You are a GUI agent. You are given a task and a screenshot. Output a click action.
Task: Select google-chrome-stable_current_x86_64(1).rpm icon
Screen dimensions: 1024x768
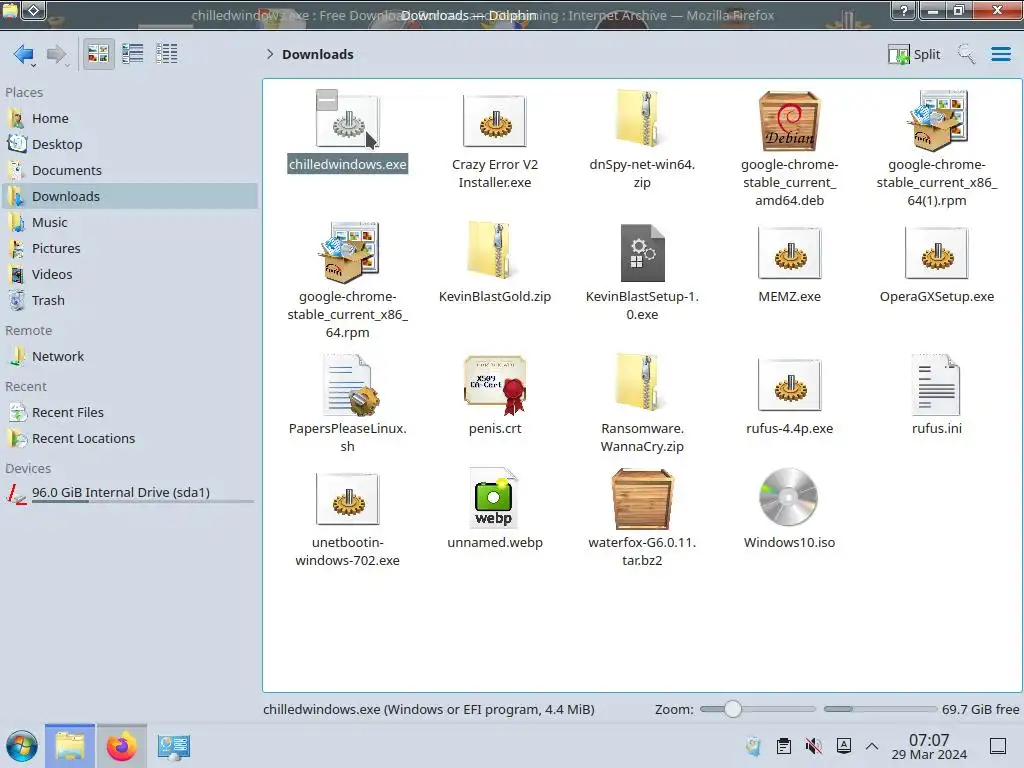point(936,121)
